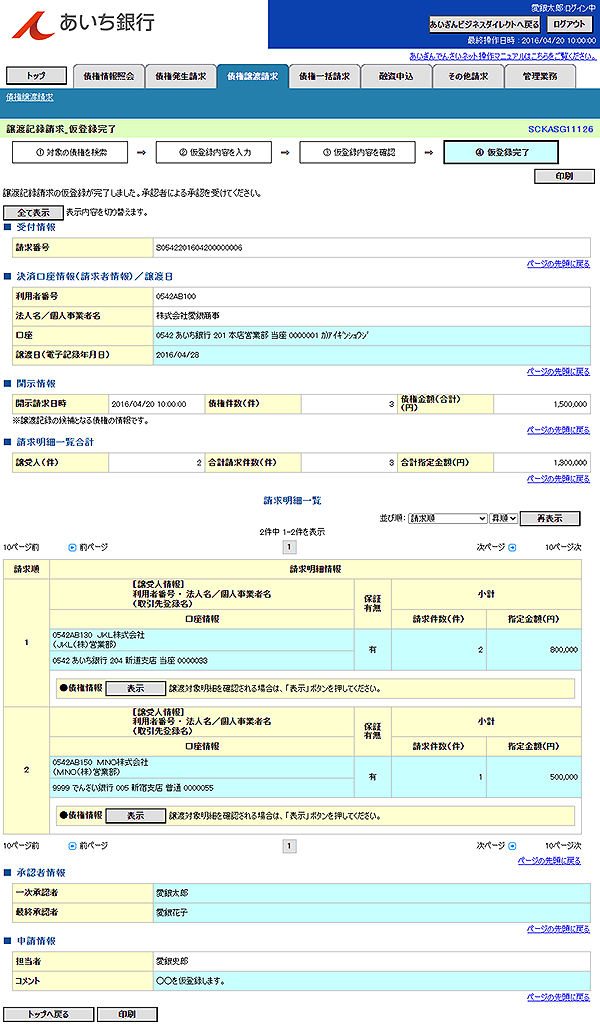Open the その他請求 tab

pyautogui.click(x=468, y=76)
